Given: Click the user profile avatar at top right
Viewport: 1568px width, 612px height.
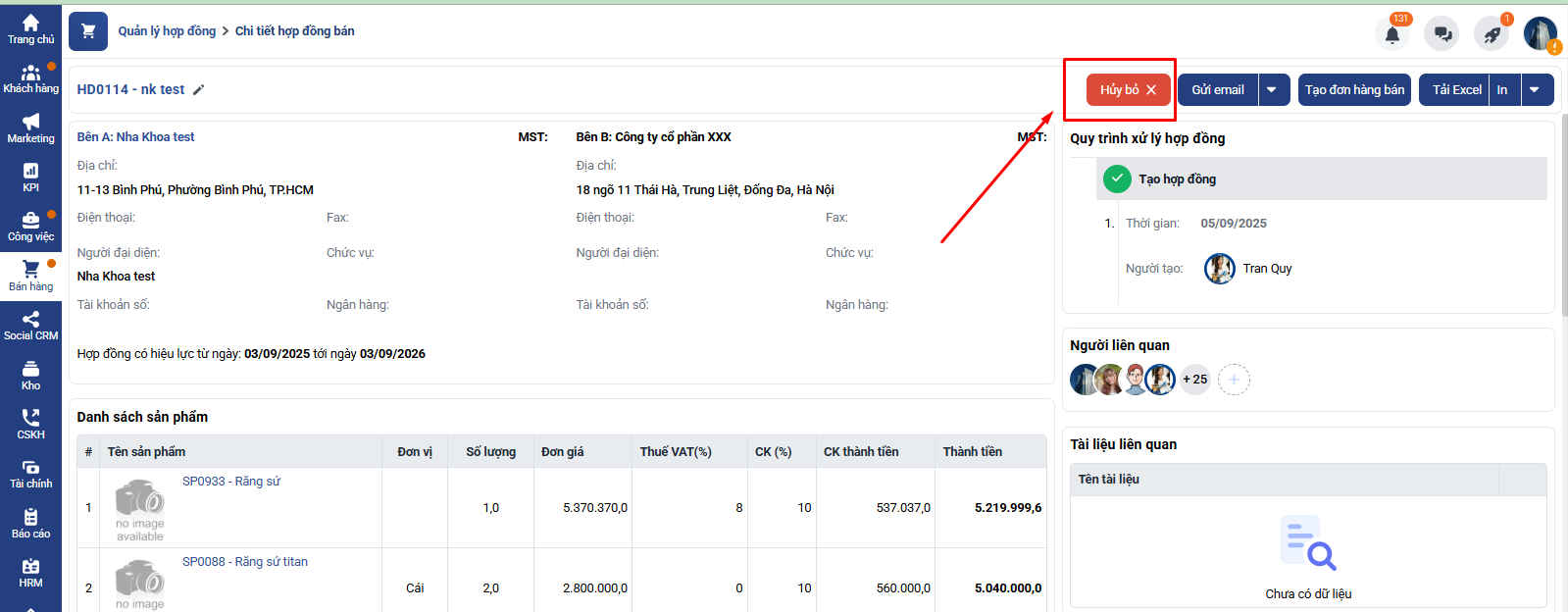Looking at the screenshot, I should point(1540,34).
